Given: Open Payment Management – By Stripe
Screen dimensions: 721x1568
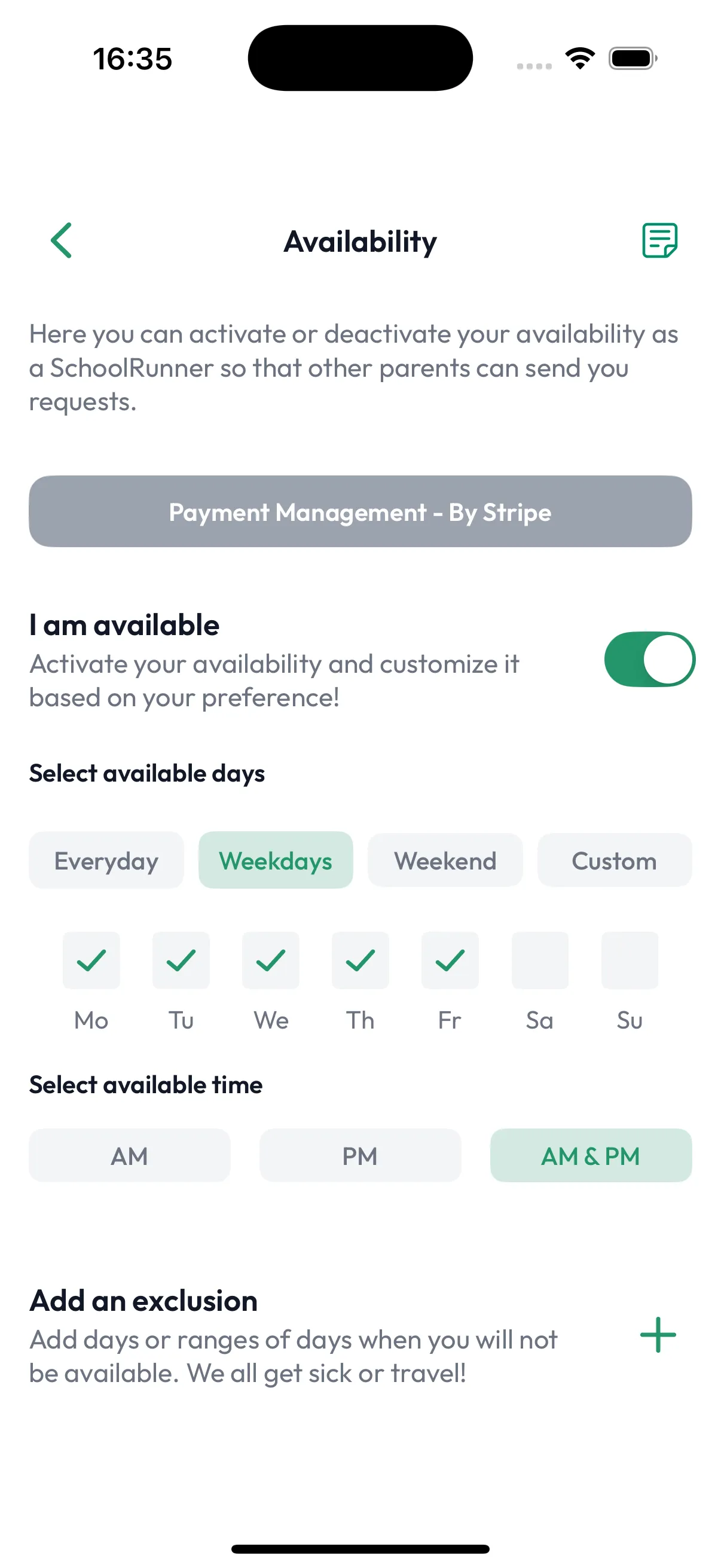Looking at the screenshot, I should (360, 511).
